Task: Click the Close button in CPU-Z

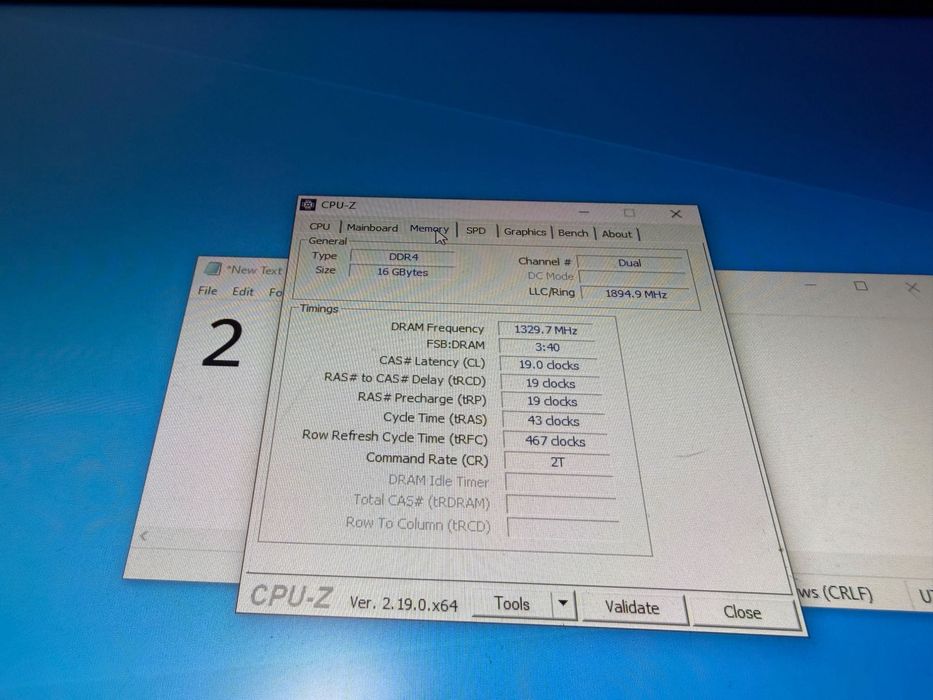Action: [742, 612]
